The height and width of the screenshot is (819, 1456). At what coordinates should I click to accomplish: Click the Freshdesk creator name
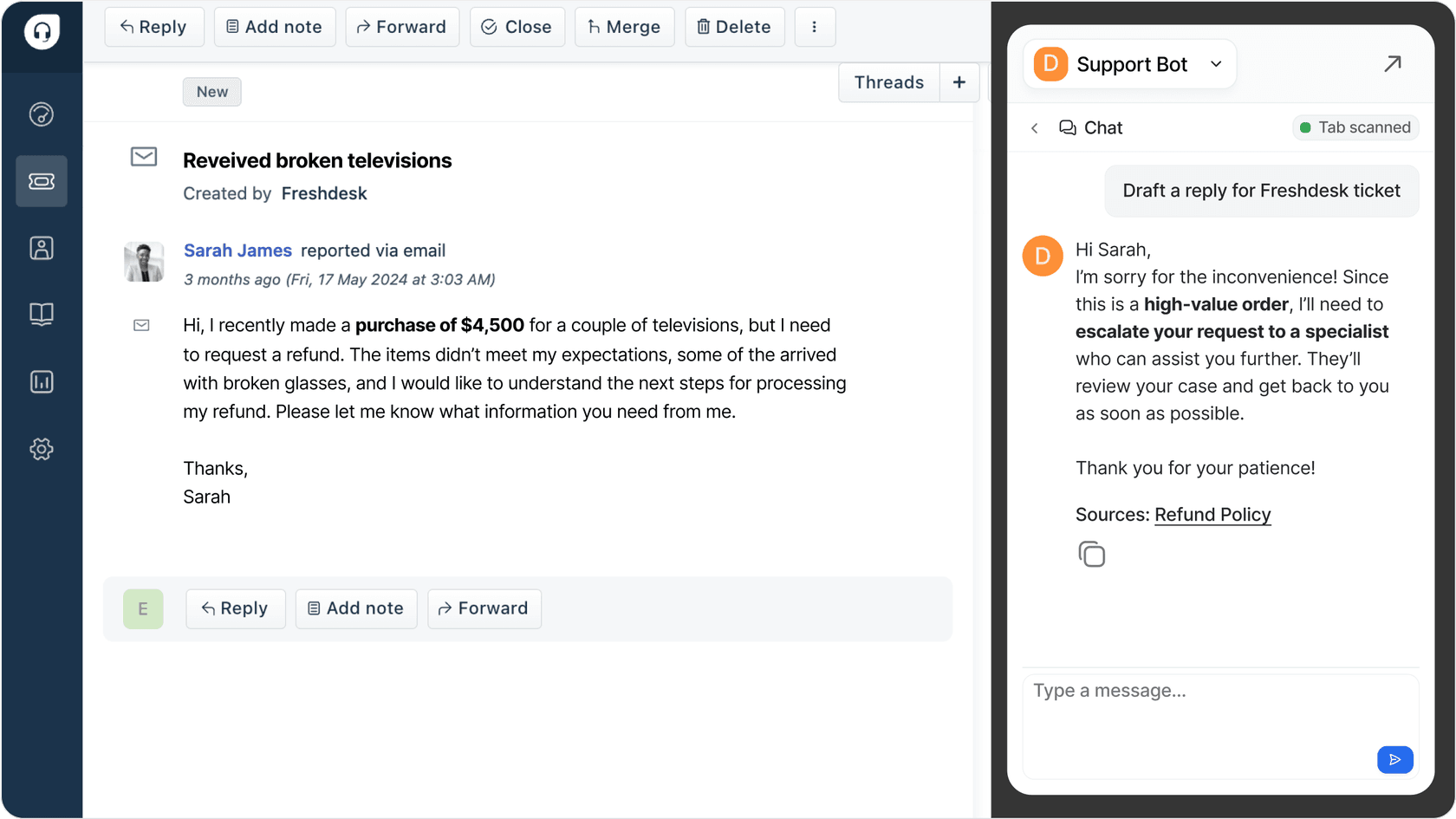point(324,193)
